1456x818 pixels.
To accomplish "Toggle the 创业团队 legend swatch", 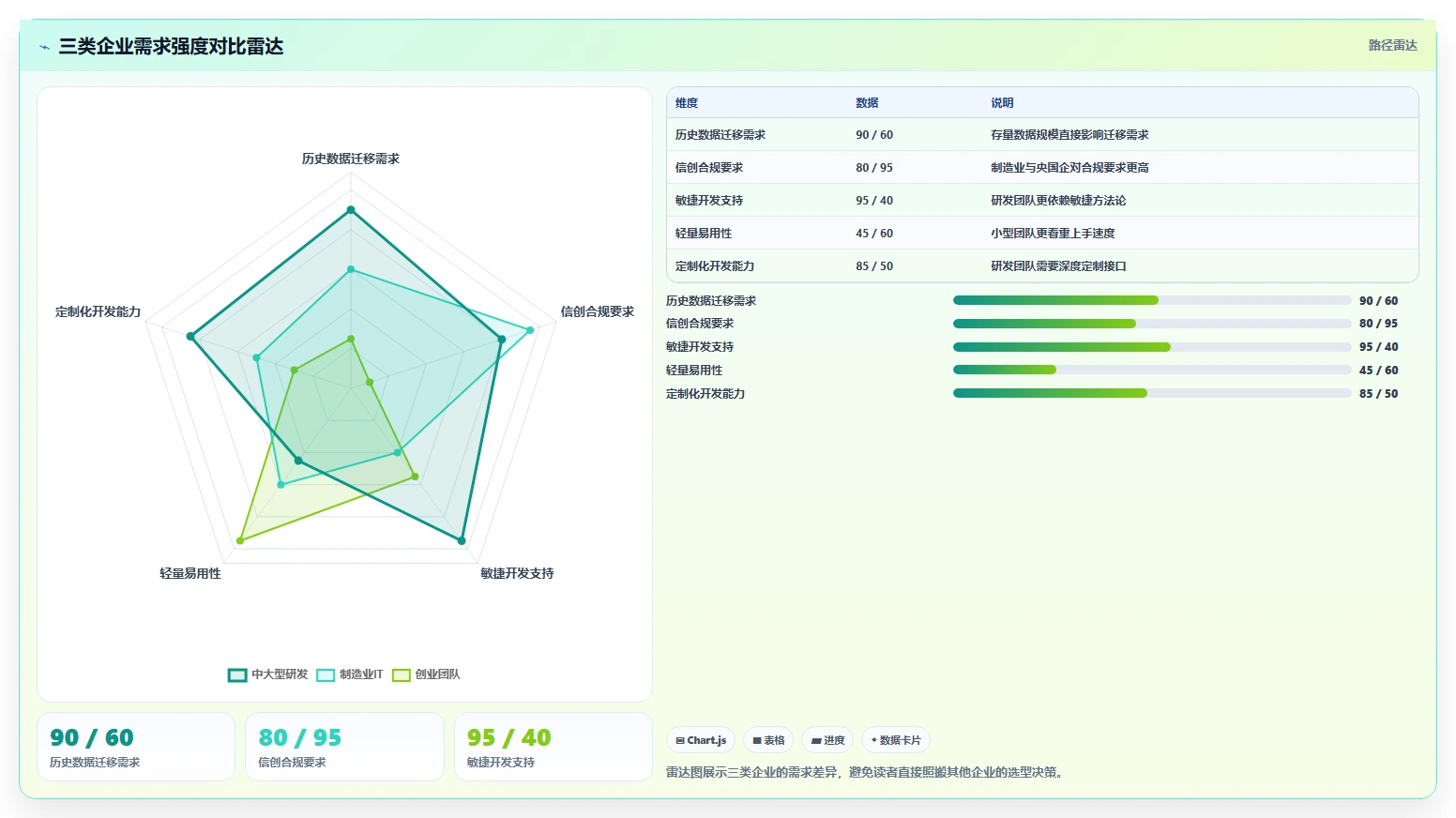I will tap(402, 674).
